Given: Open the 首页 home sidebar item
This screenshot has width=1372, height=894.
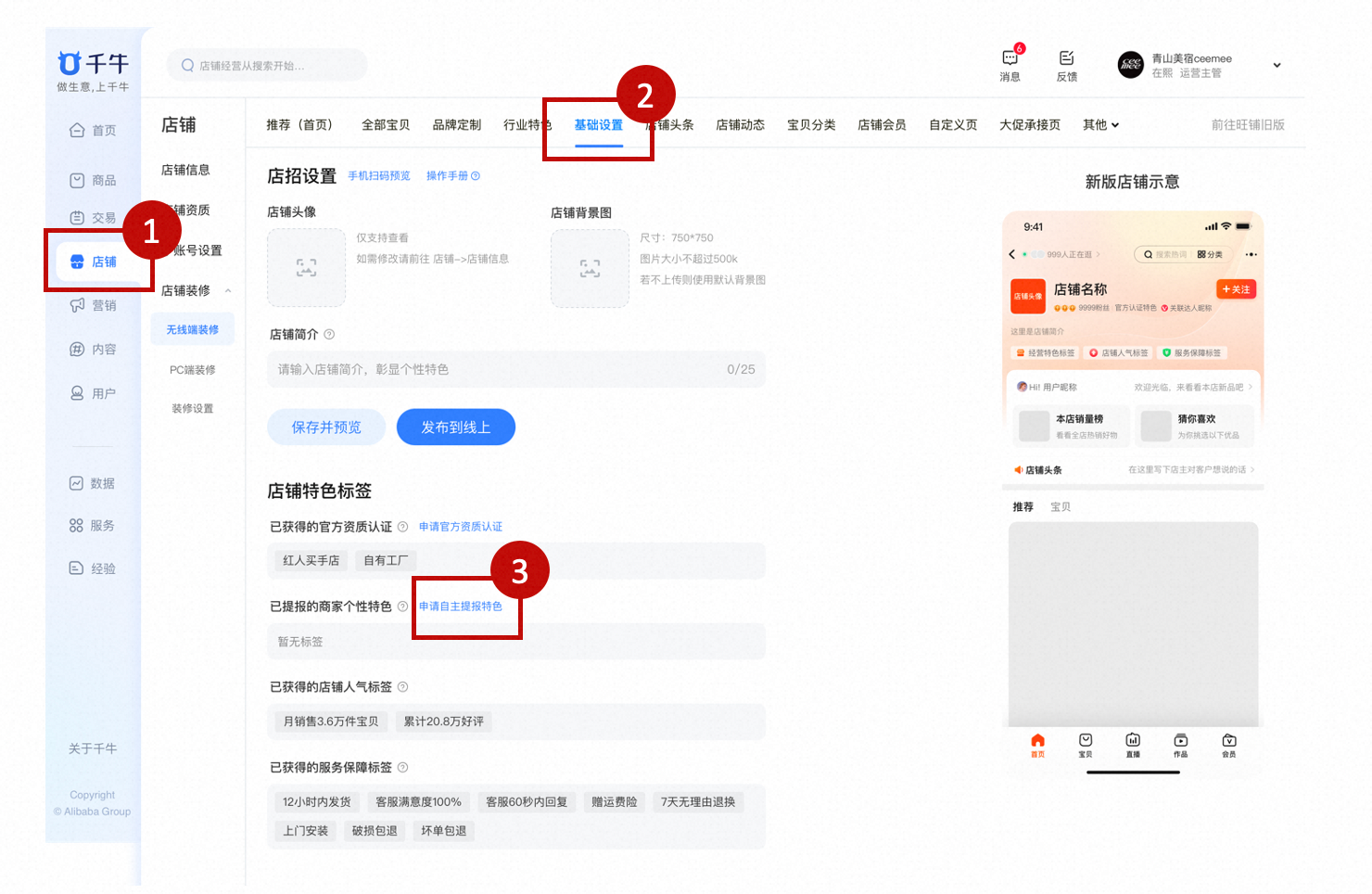Looking at the screenshot, I should pos(93,131).
